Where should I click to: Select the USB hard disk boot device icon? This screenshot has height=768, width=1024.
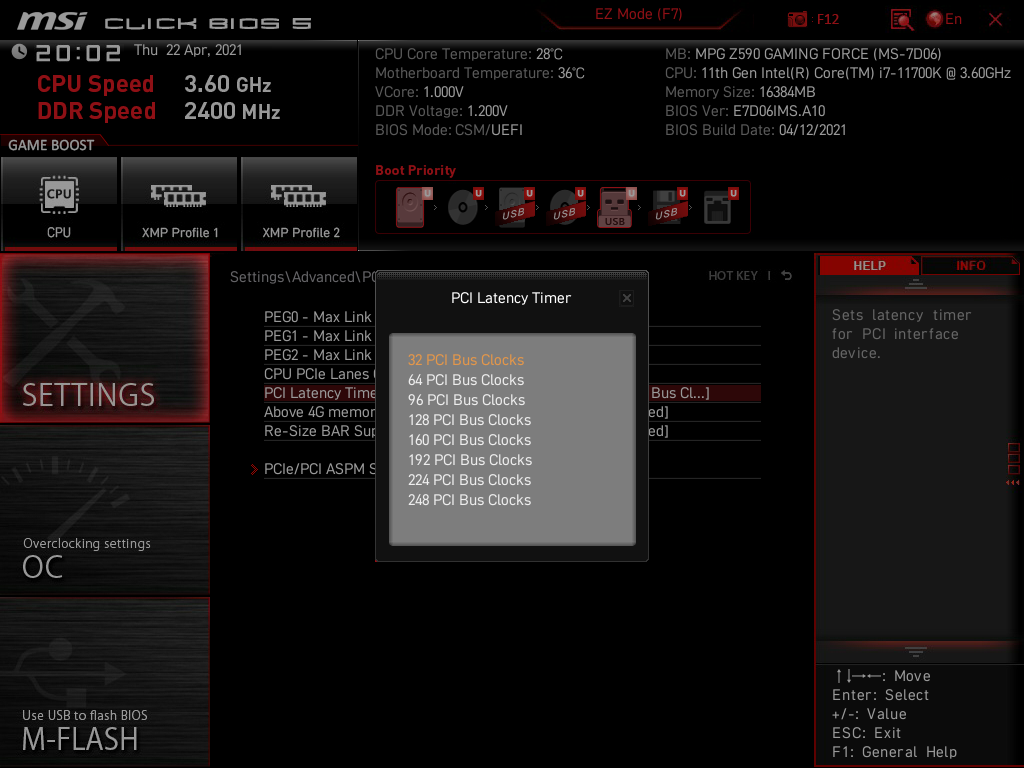click(515, 207)
